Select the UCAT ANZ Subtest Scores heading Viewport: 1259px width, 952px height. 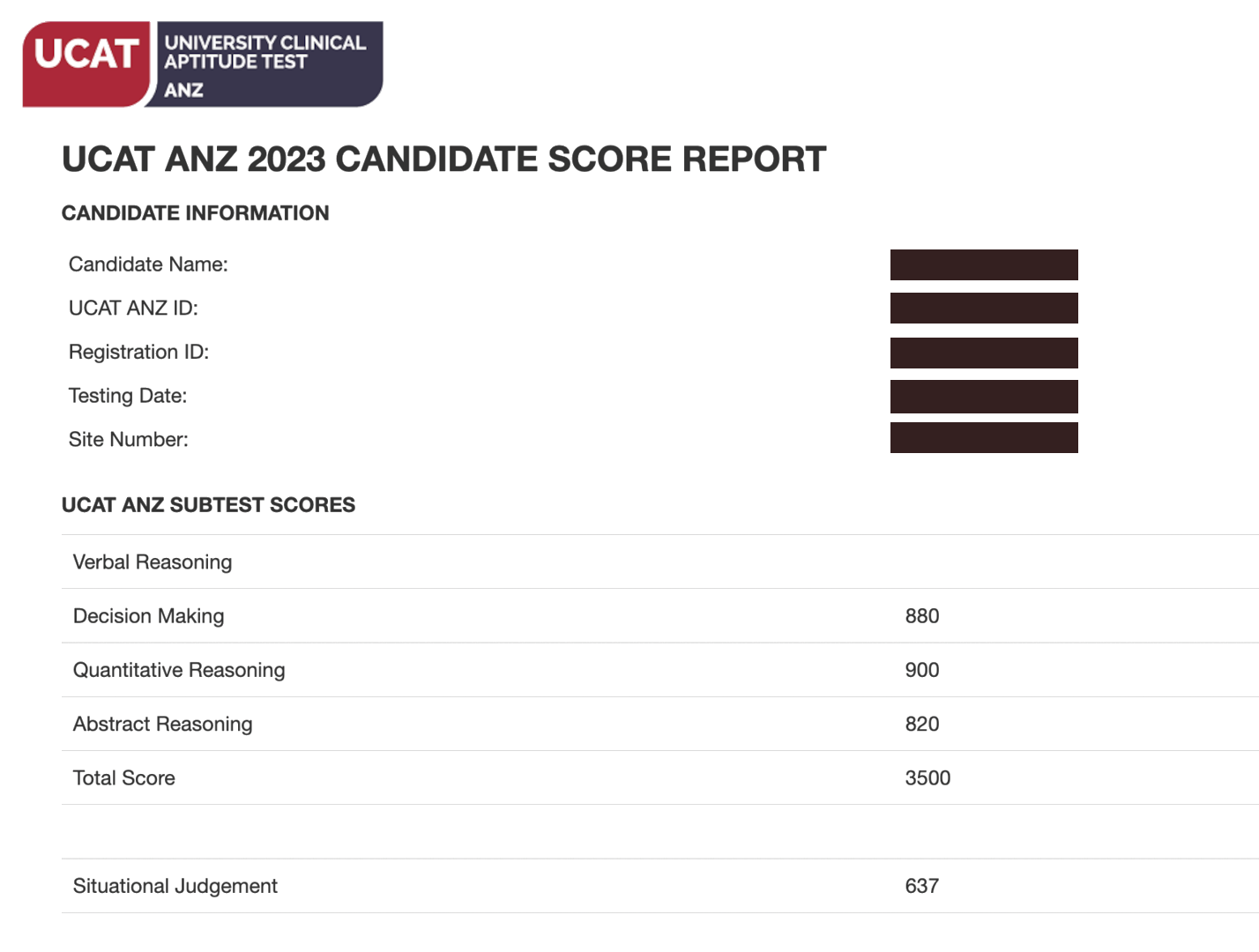(208, 505)
